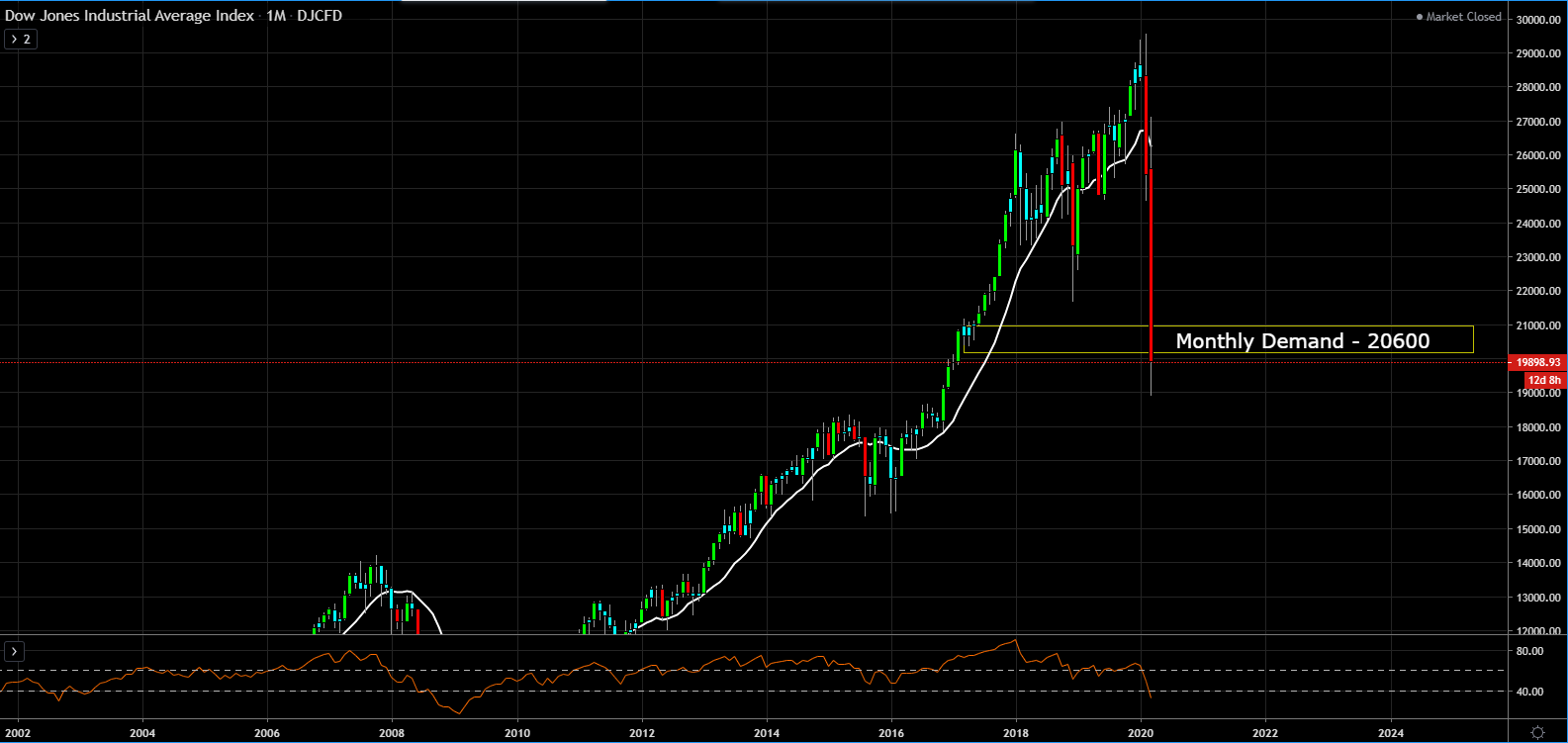Image resolution: width=1568 pixels, height=743 pixels.
Task: Expand the indicators legend showing 2
Action: click(x=21, y=40)
